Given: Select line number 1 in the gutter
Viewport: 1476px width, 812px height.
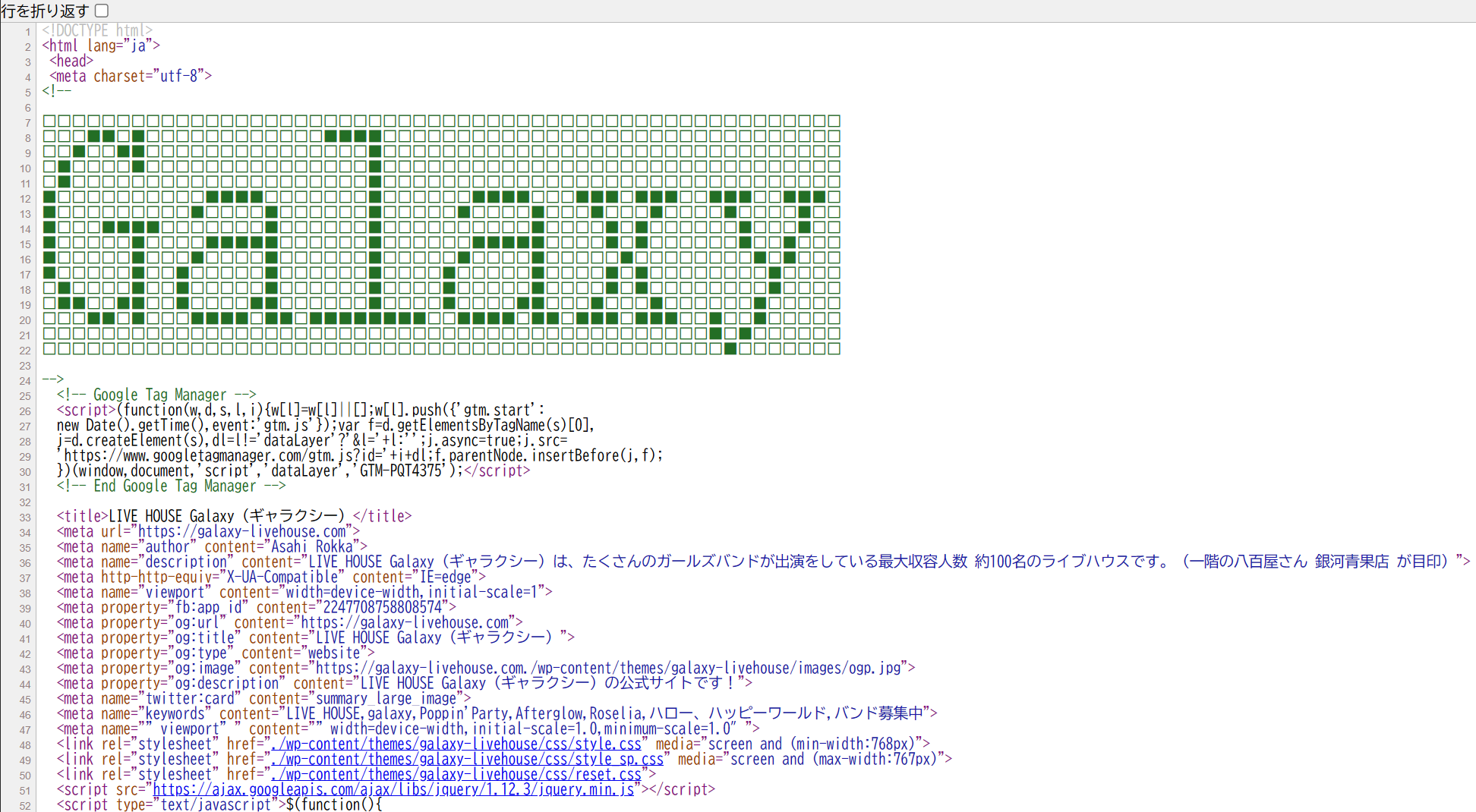Looking at the screenshot, I should coord(28,32).
